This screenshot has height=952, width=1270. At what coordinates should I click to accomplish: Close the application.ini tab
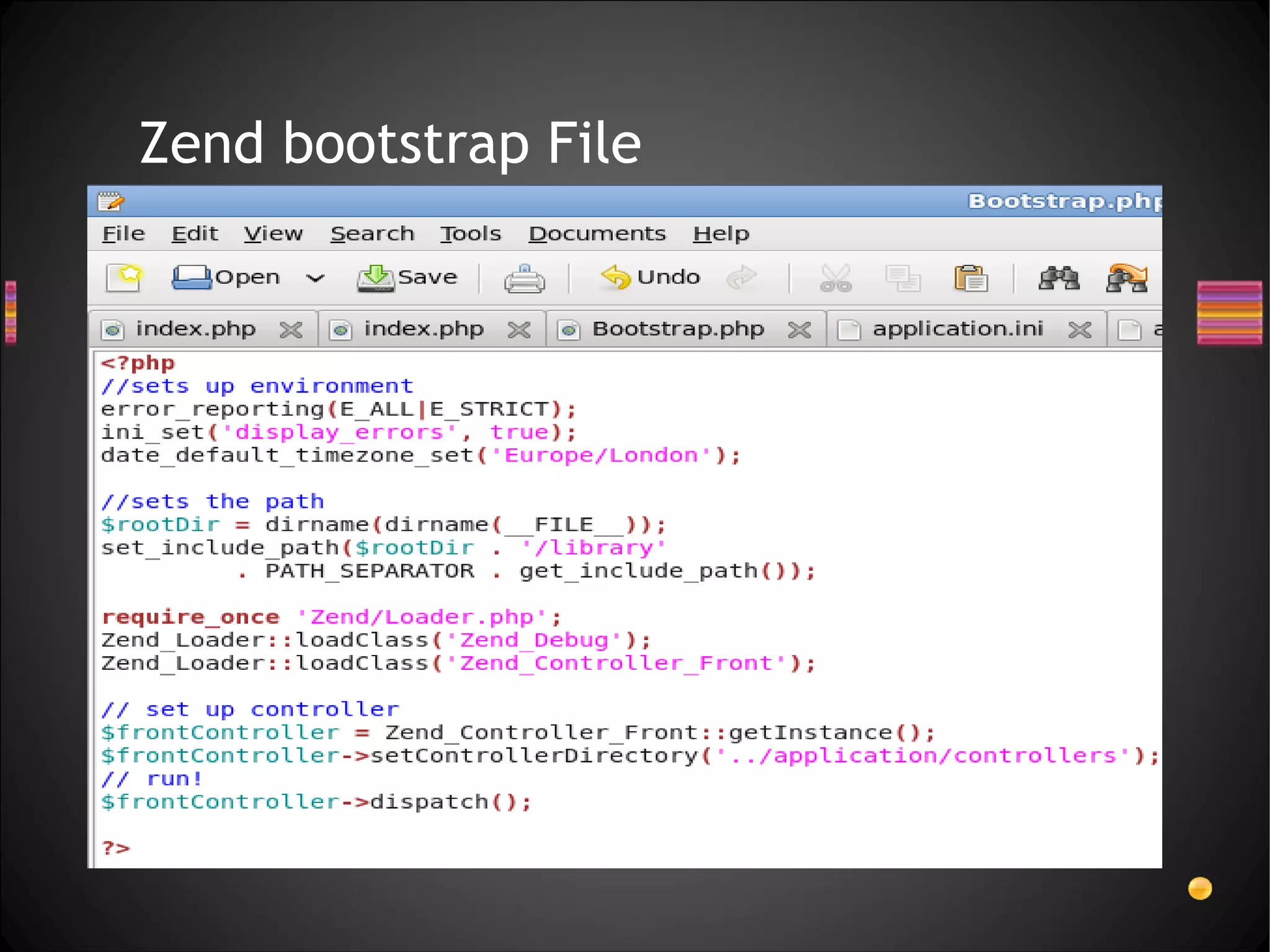click(x=1080, y=330)
